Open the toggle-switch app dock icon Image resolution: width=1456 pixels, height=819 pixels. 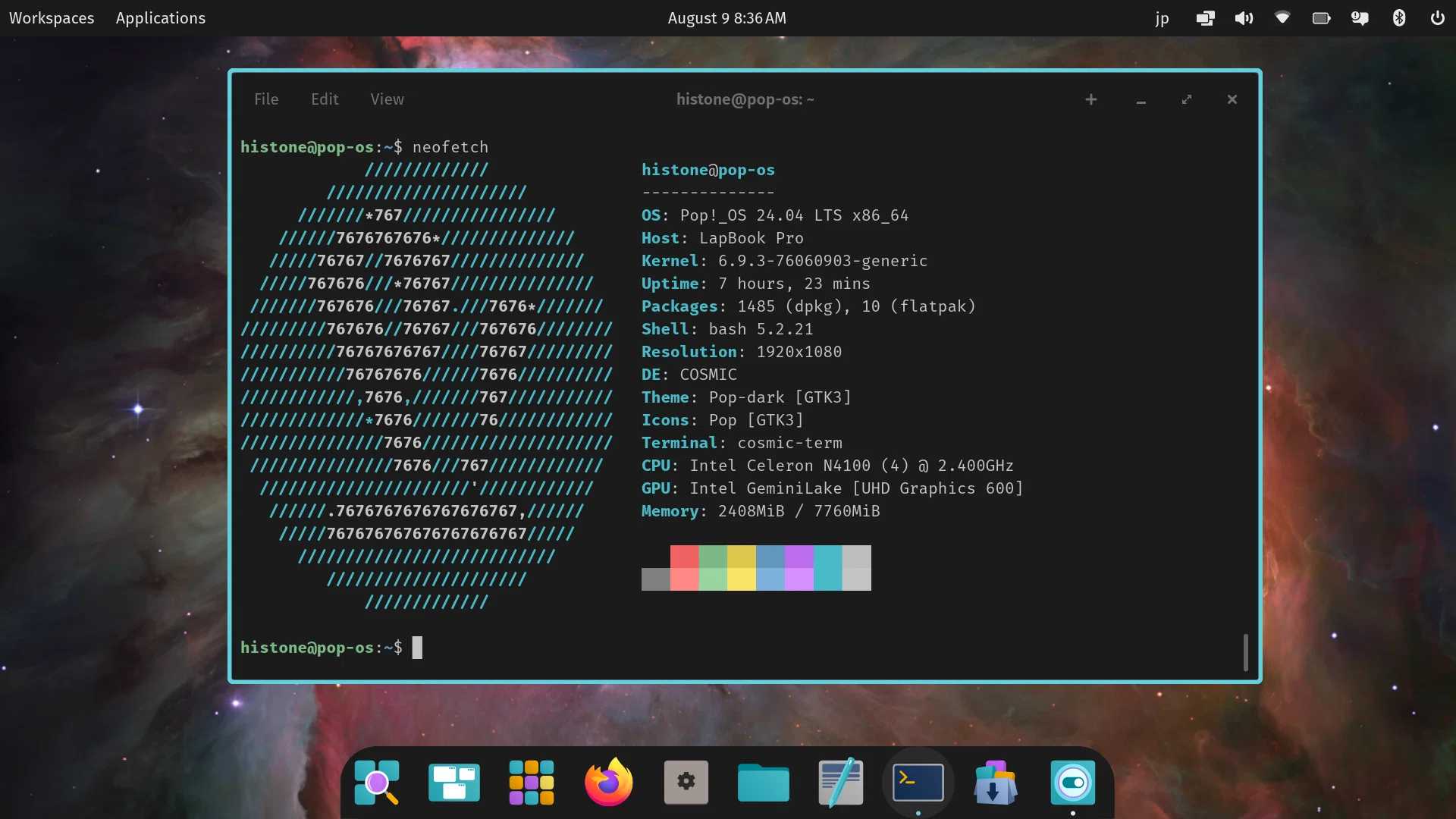[x=1073, y=783]
